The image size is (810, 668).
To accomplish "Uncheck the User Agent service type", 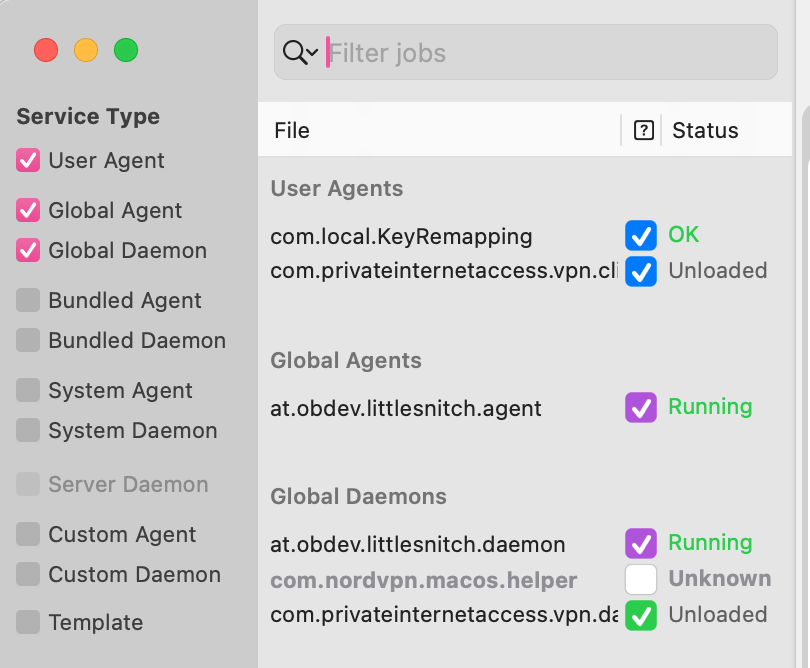I will [29, 161].
